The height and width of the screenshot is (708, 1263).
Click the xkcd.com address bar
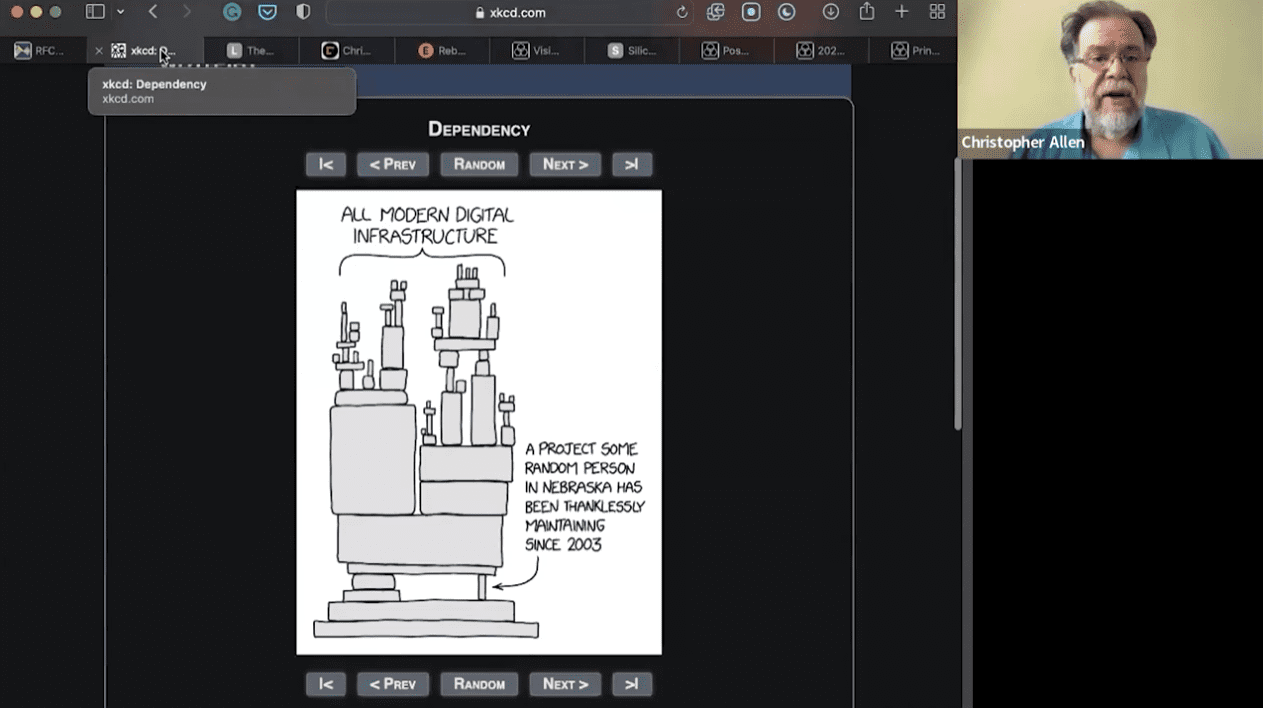pos(510,13)
